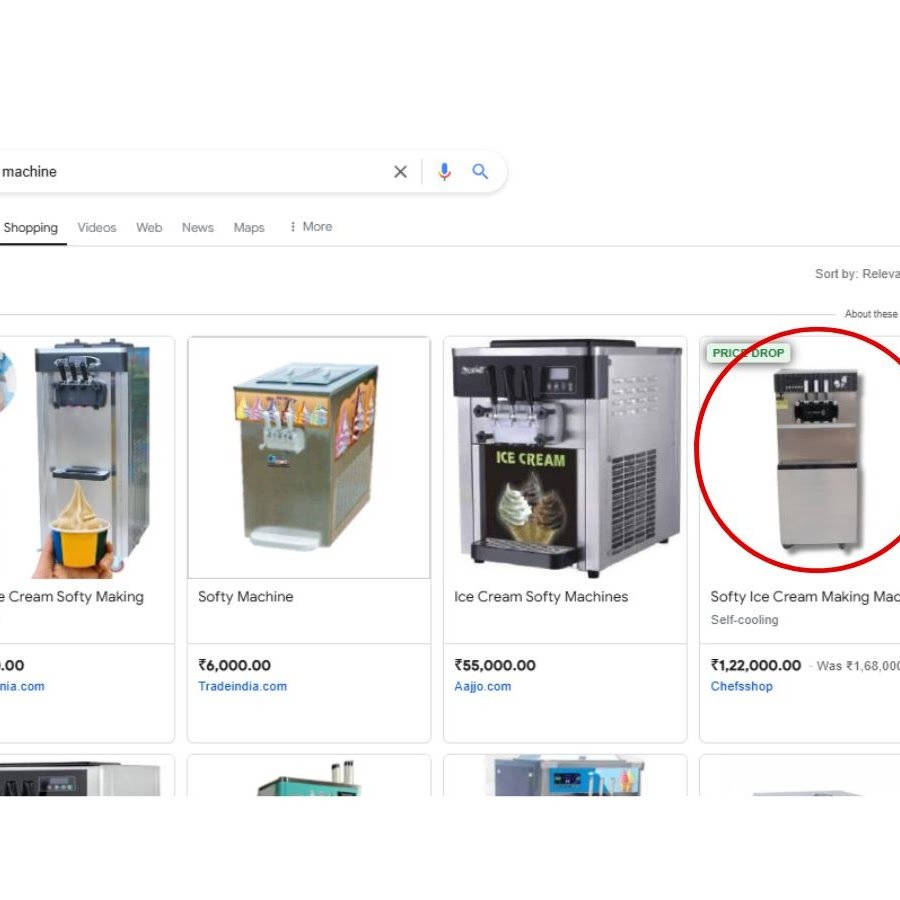Open the More options menu
900x900 pixels.
(x=310, y=227)
